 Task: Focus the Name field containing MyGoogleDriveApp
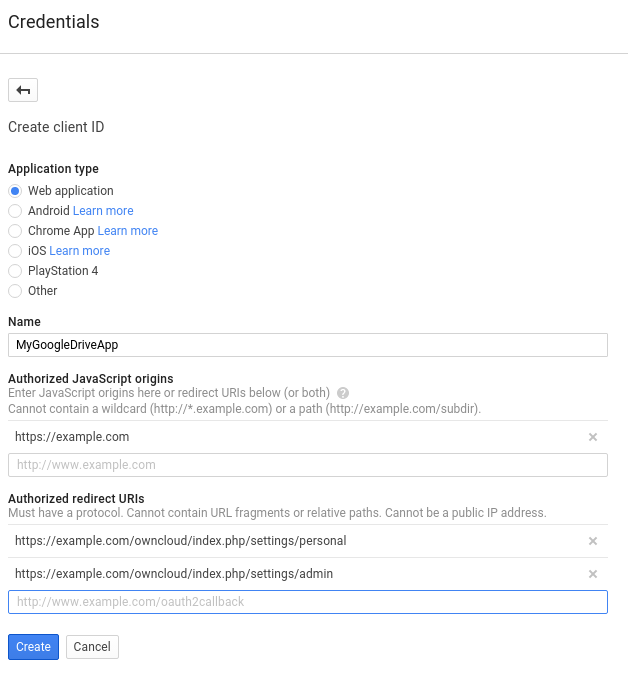coord(307,345)
